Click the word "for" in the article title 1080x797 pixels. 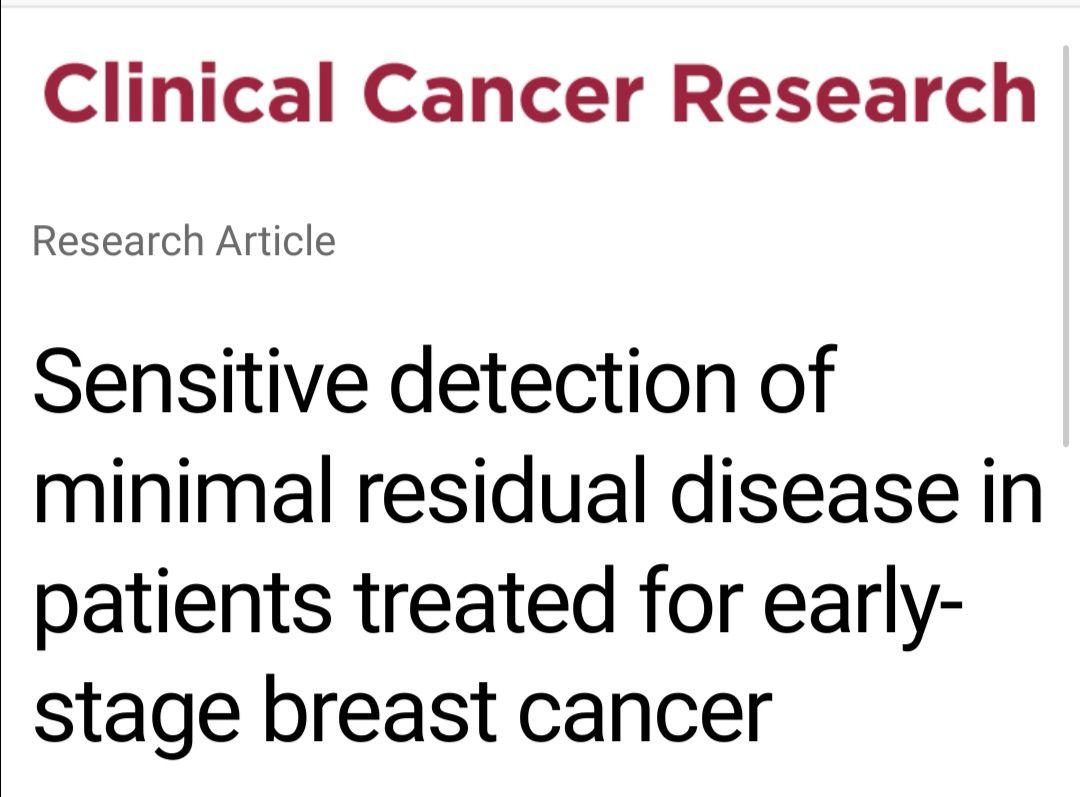[690, 599]
